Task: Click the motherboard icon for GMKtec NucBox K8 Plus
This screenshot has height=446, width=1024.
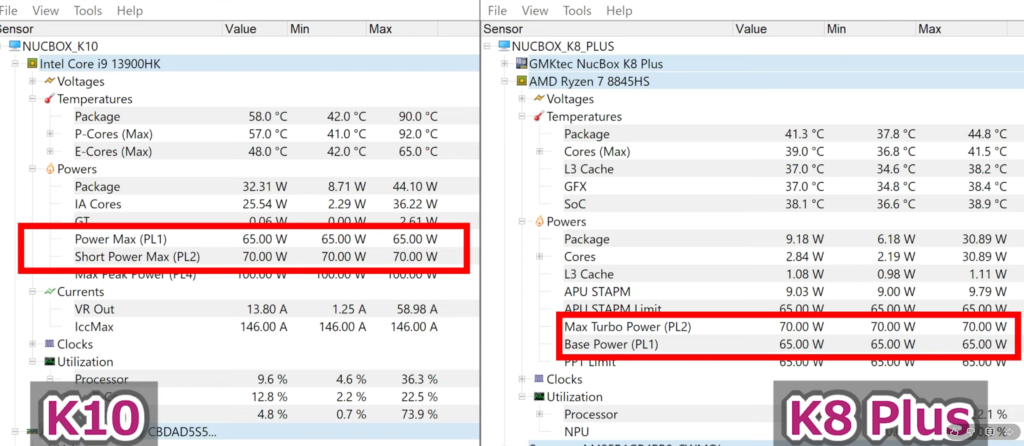Action: click(x=521, y=64)
